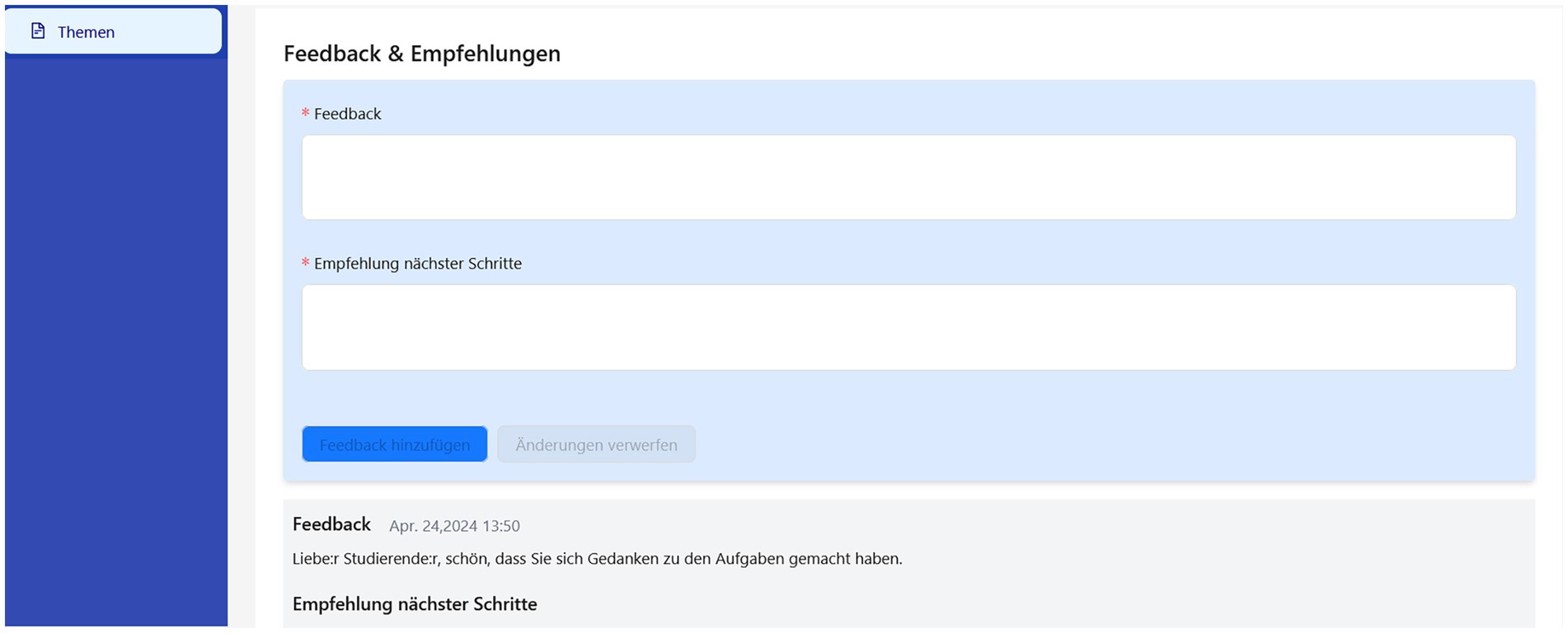1568x633 pixels.
Task: Click the red asterisk beside Feedback label
Action: tap(305, 114)
